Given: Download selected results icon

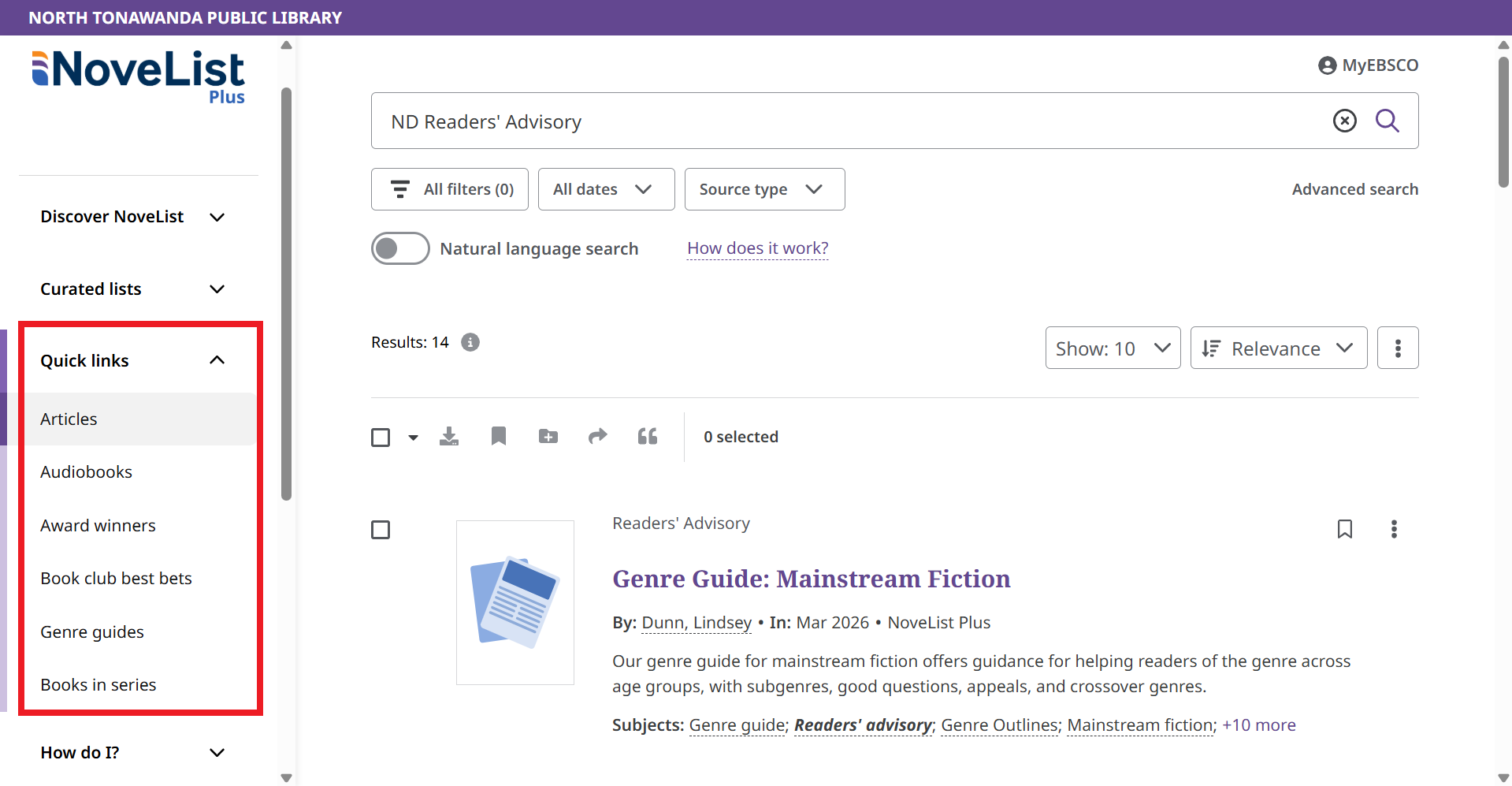Looking at the screenshot, I should [449, 436].
